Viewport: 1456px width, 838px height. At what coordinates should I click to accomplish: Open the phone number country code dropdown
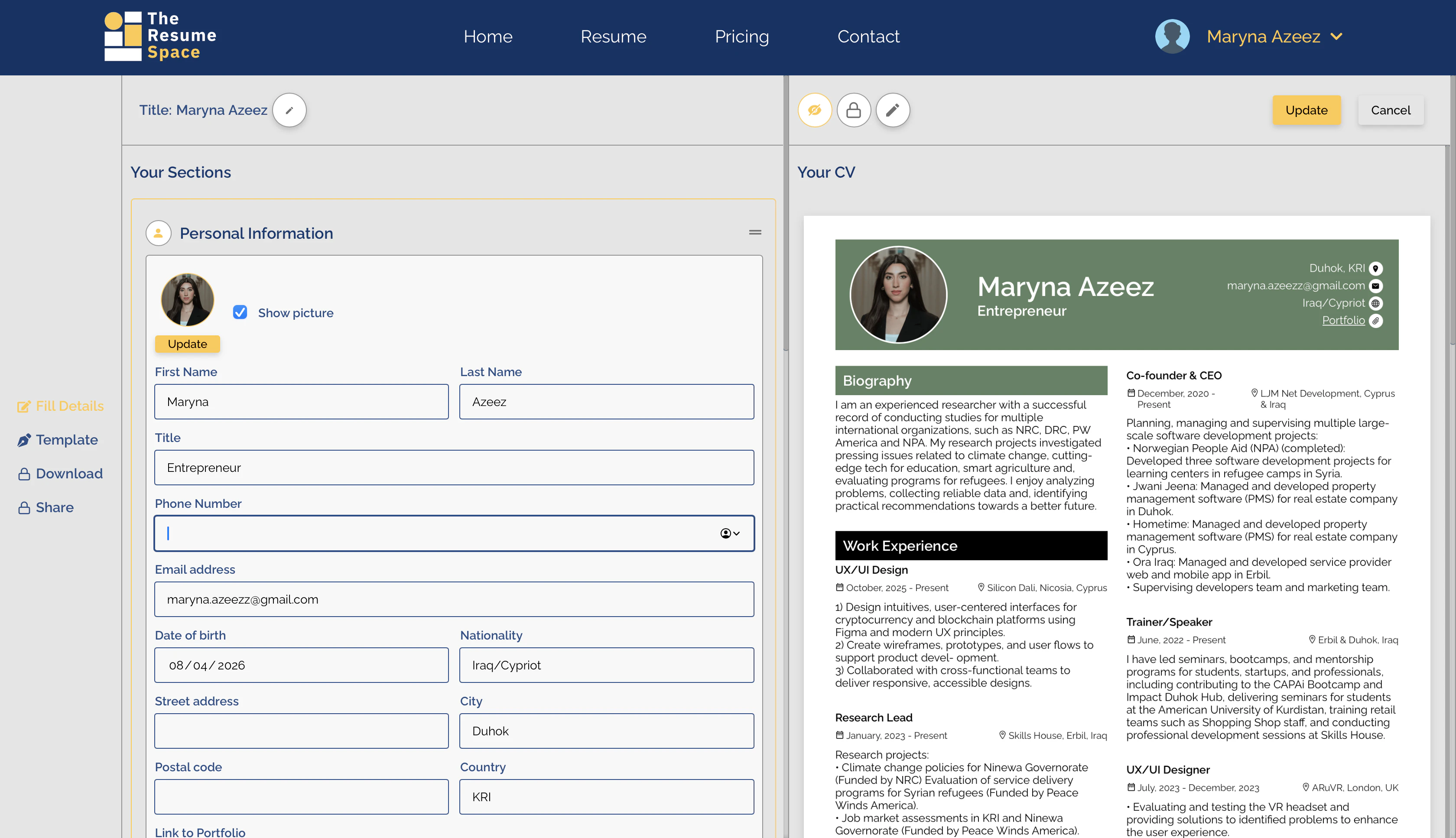pyautogui.click(x=730, y=533)
